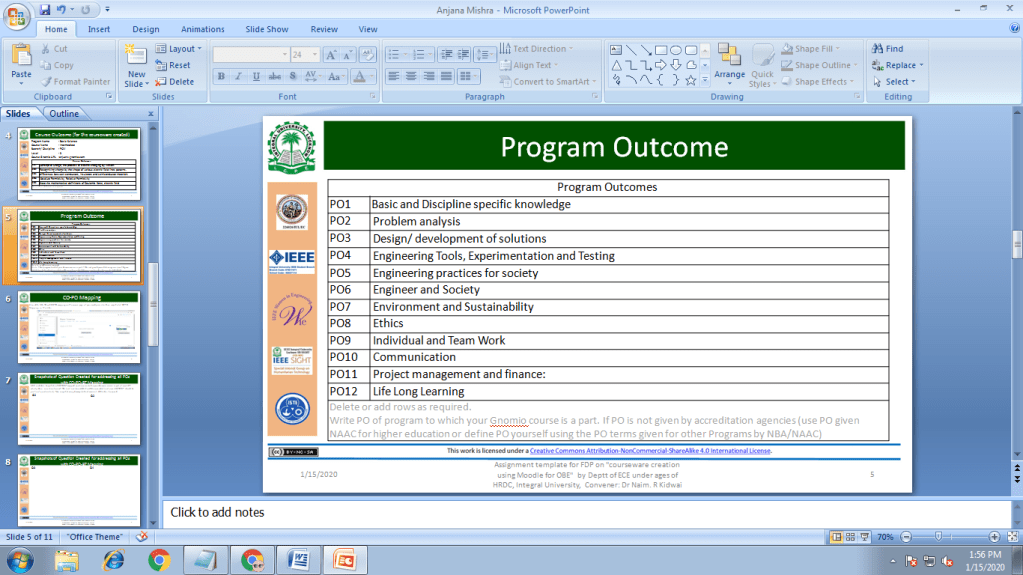
Task: Click the Replace button
Action: (x=898, y=65)
